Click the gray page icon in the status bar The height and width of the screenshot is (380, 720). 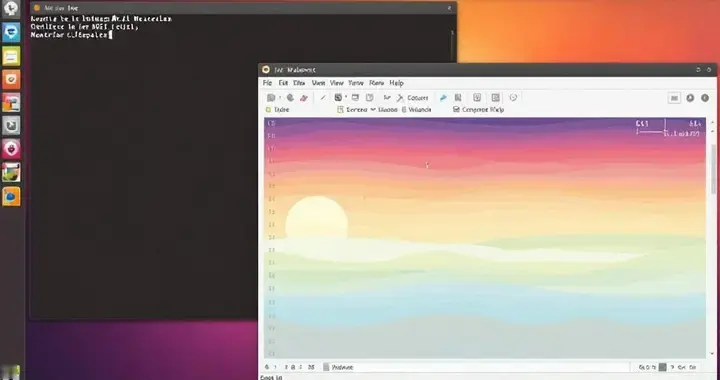pos(326,367)
